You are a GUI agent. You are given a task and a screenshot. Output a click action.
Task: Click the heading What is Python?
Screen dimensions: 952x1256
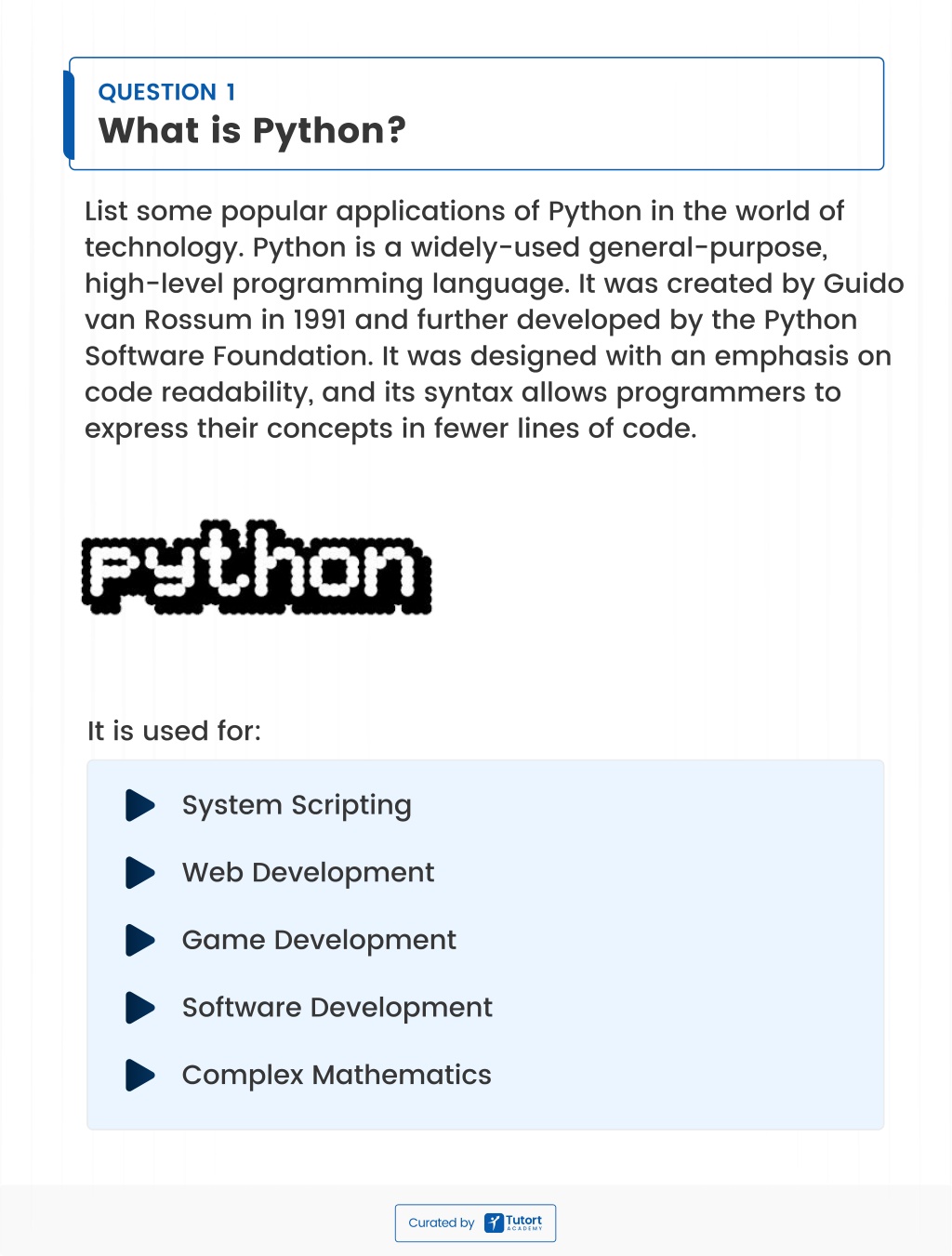coord(252,131)
